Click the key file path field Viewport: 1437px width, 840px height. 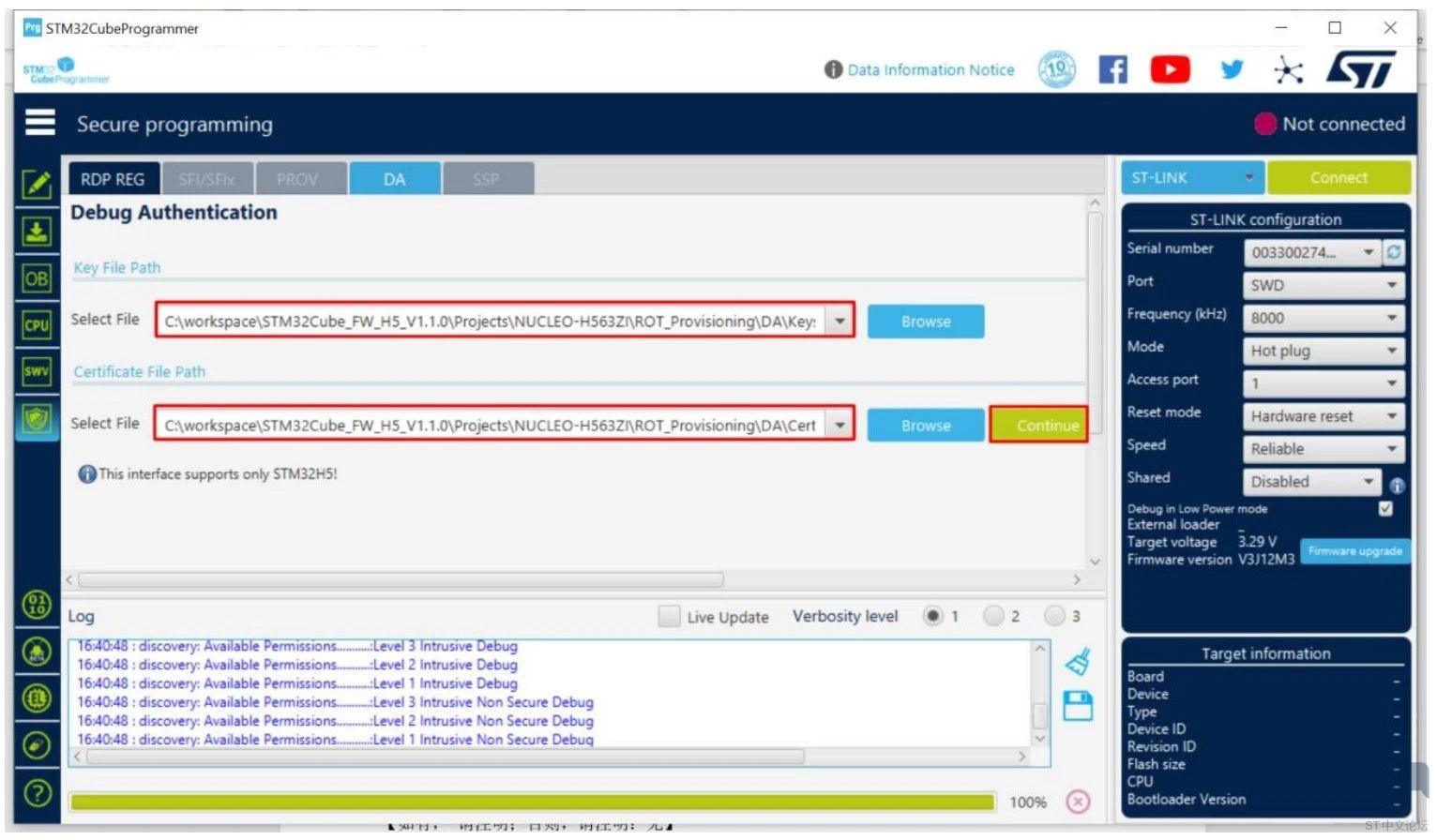coord(491,322)
